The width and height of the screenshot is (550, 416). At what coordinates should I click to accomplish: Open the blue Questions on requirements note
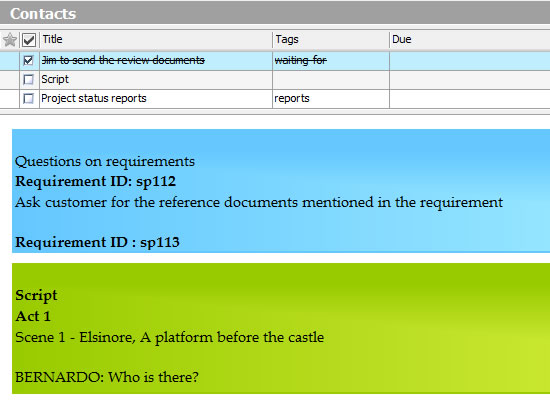[x=281, y=191]
